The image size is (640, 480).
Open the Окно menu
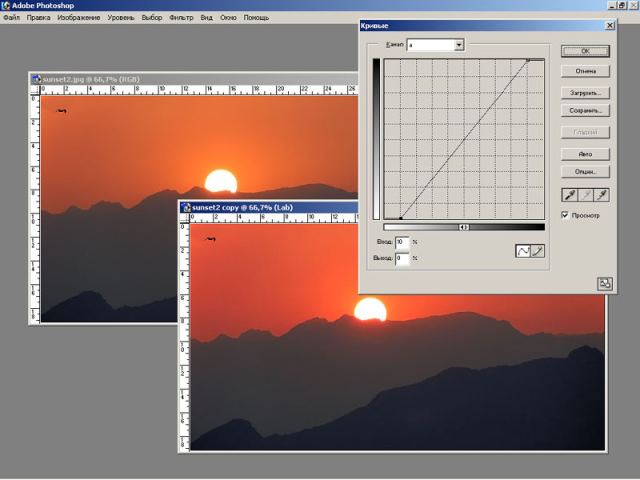[x=228, y=18]
